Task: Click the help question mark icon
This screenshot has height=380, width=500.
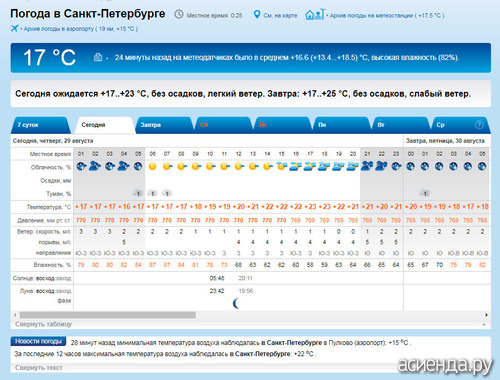Action: point(479,125)
